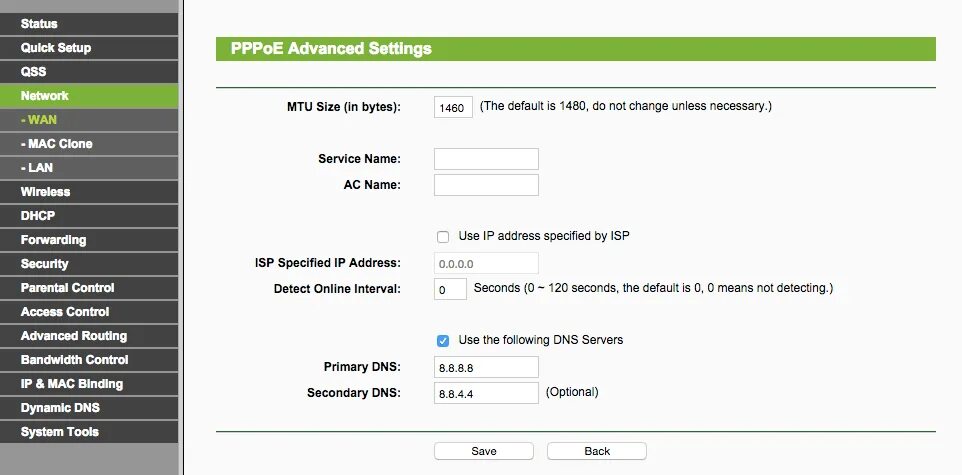
Task: Expand the System Tools menu section
Action: 89,431
